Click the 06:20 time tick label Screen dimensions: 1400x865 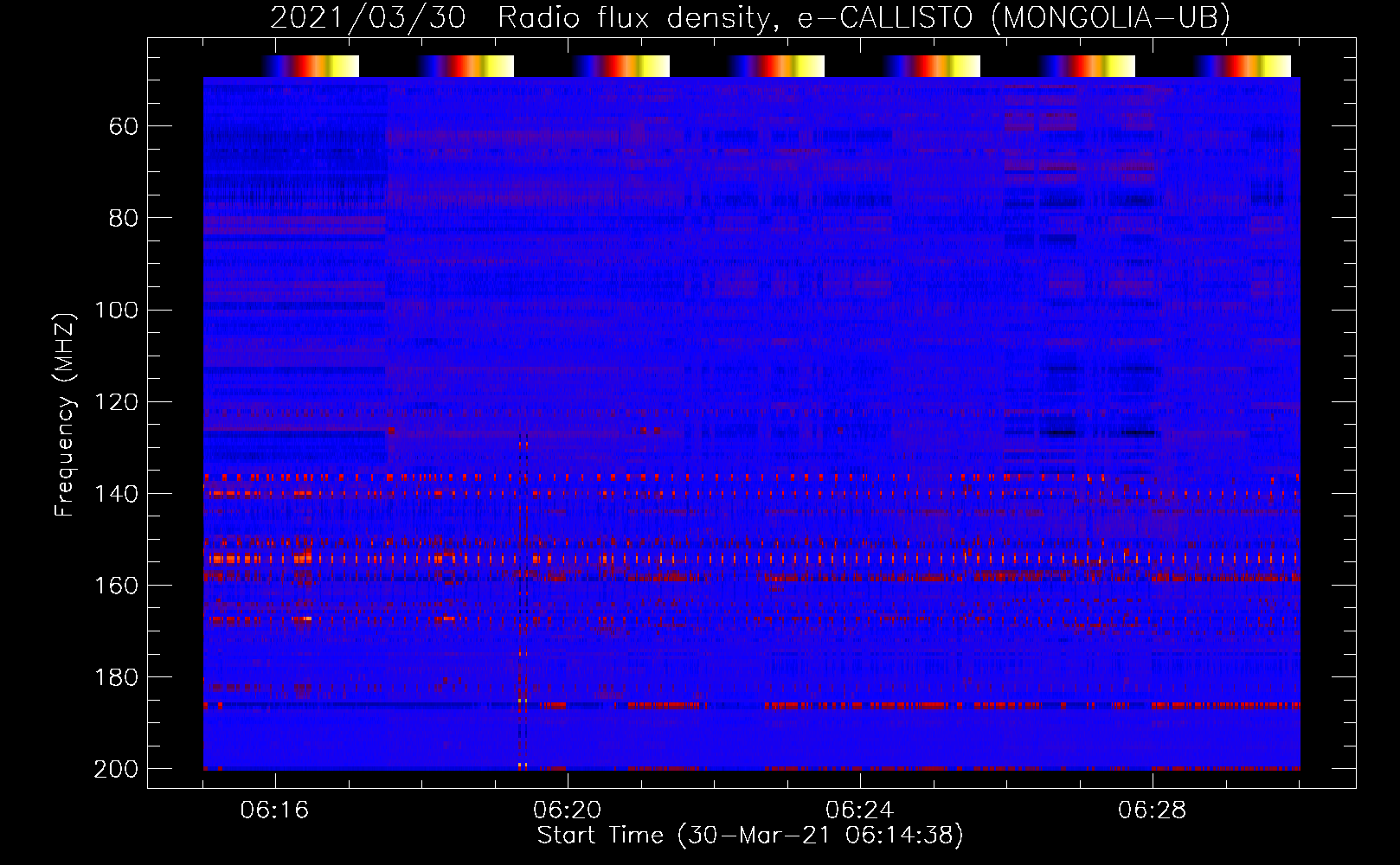[568, 810]
